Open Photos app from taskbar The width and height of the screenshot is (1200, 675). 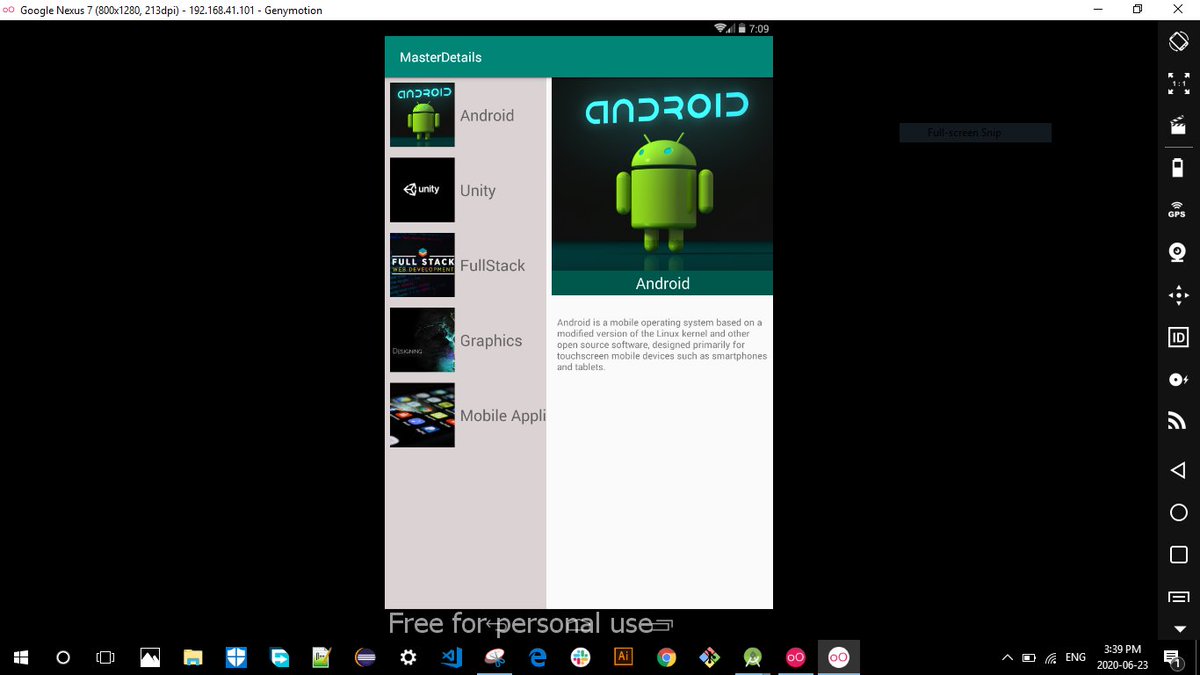point(150,657)
